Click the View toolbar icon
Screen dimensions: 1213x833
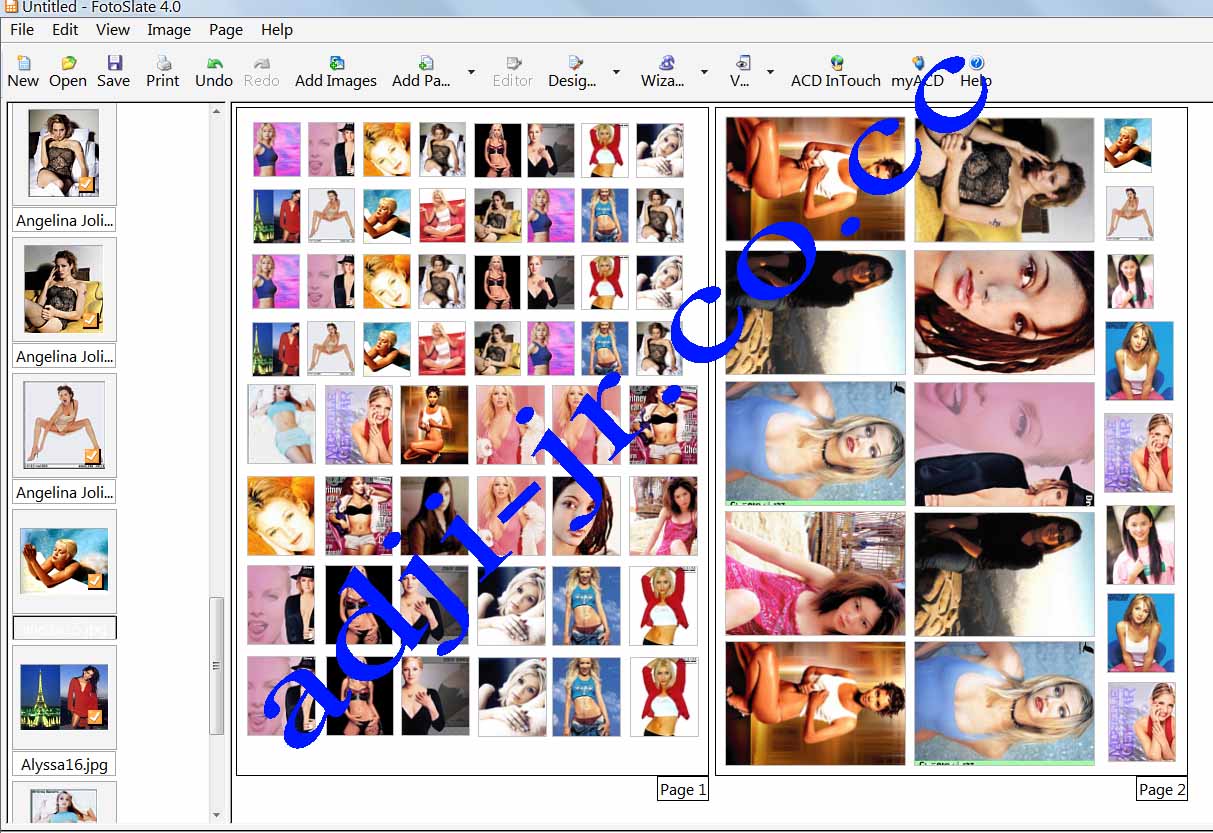(x=742, y=72)
